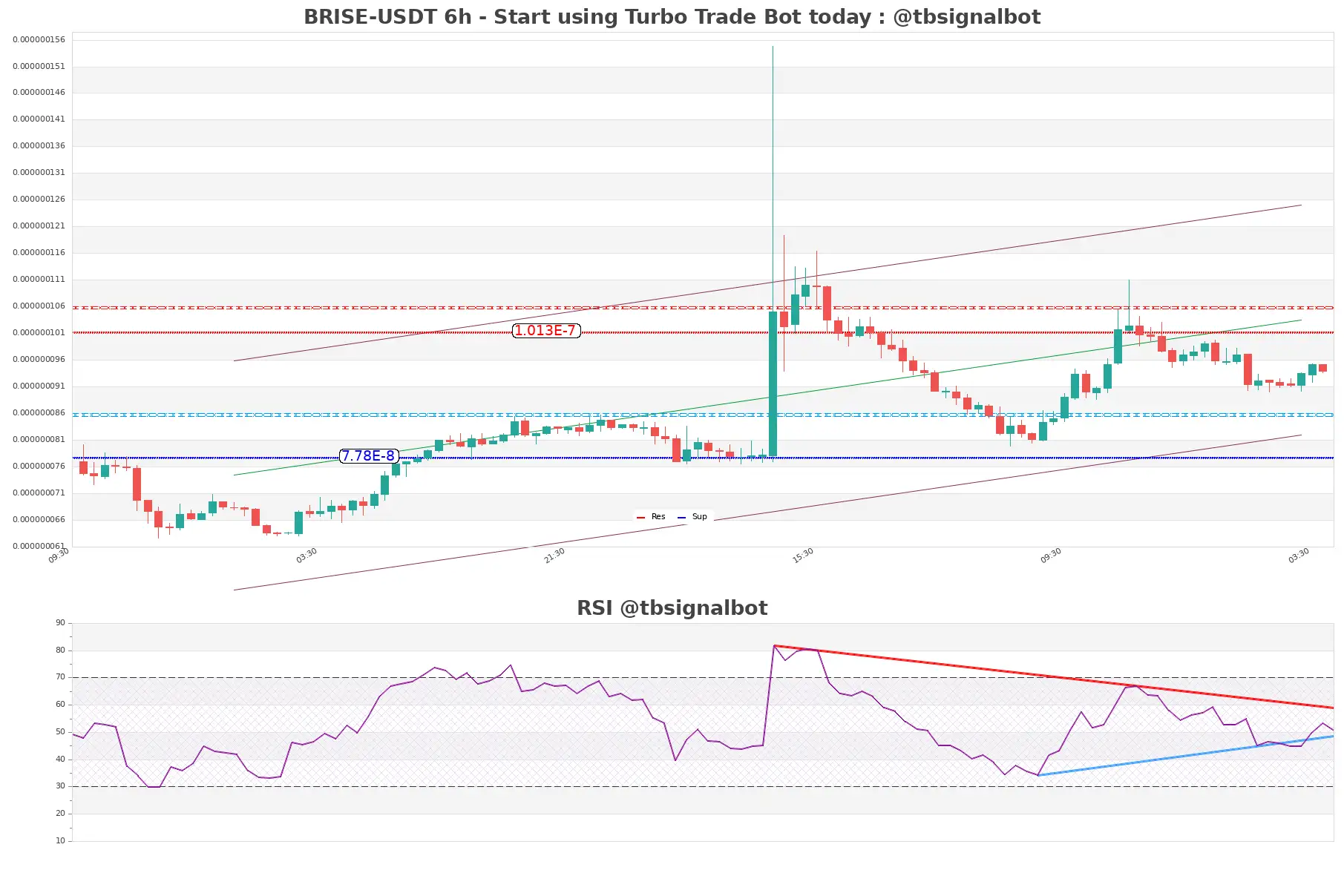This screenshot has height=896, width=1344.
Task: Click the 0.000000106 price axis label
Action: pyautogui.click(x=39, y=306)
